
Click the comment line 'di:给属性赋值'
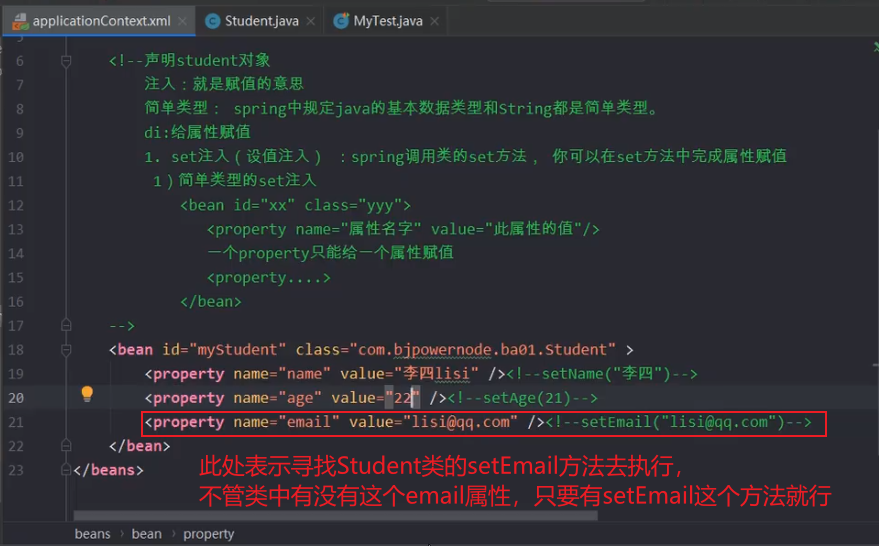[x=197, y=132]
